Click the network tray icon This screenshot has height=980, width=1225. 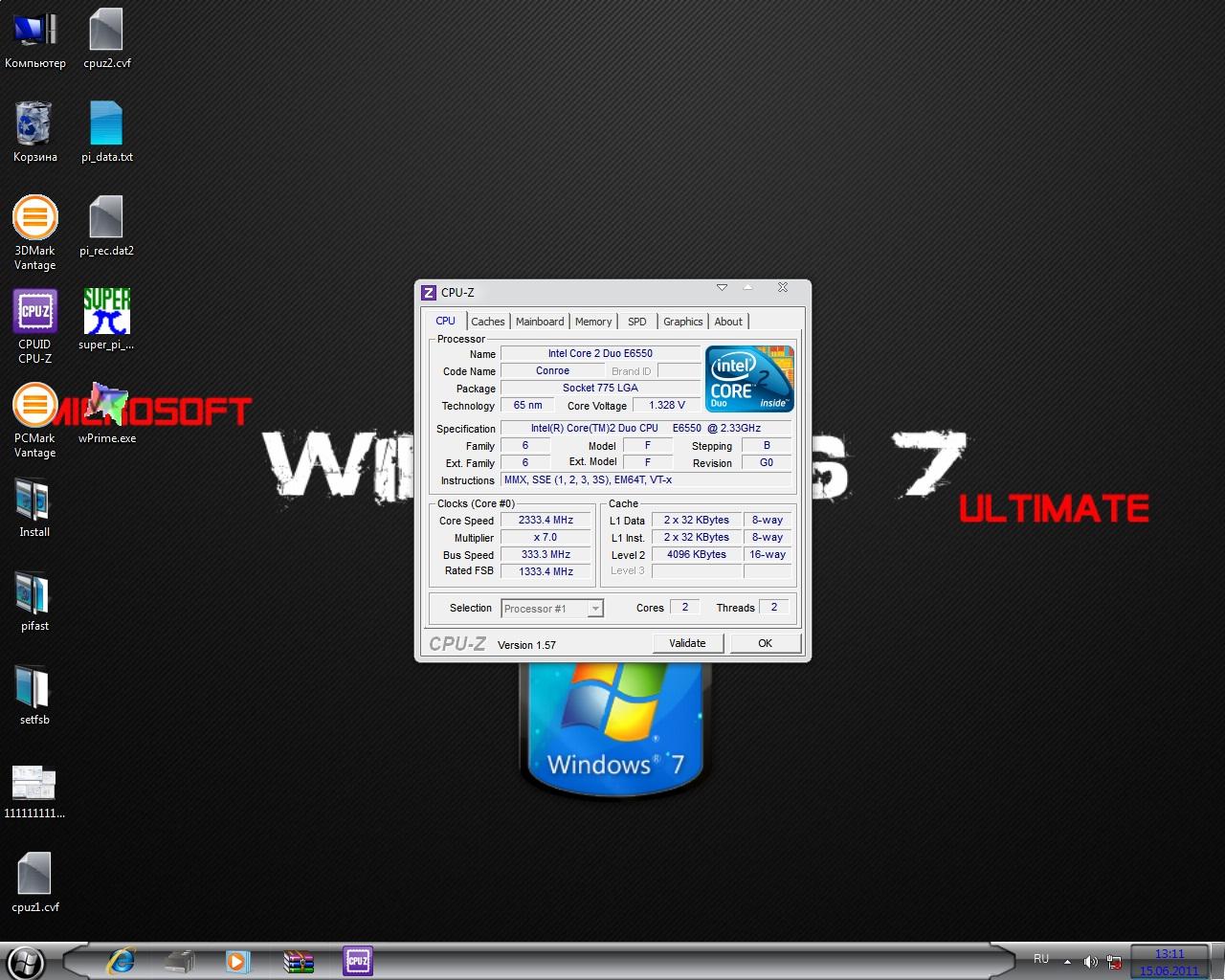point(1114,961)
